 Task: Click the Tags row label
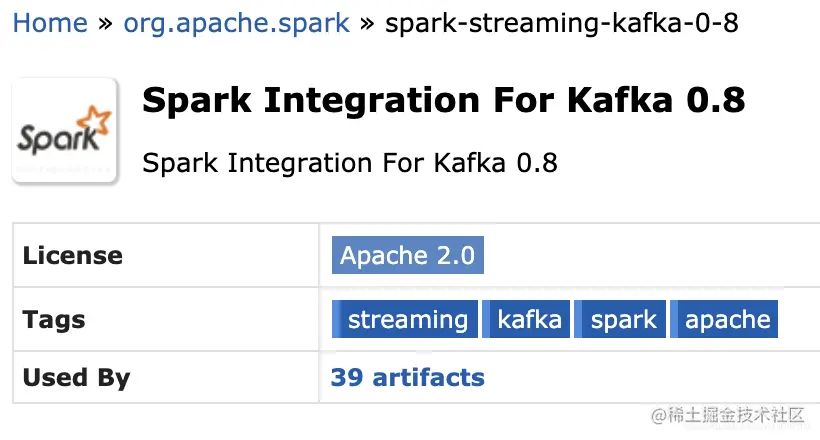click(x=54, y=320)
